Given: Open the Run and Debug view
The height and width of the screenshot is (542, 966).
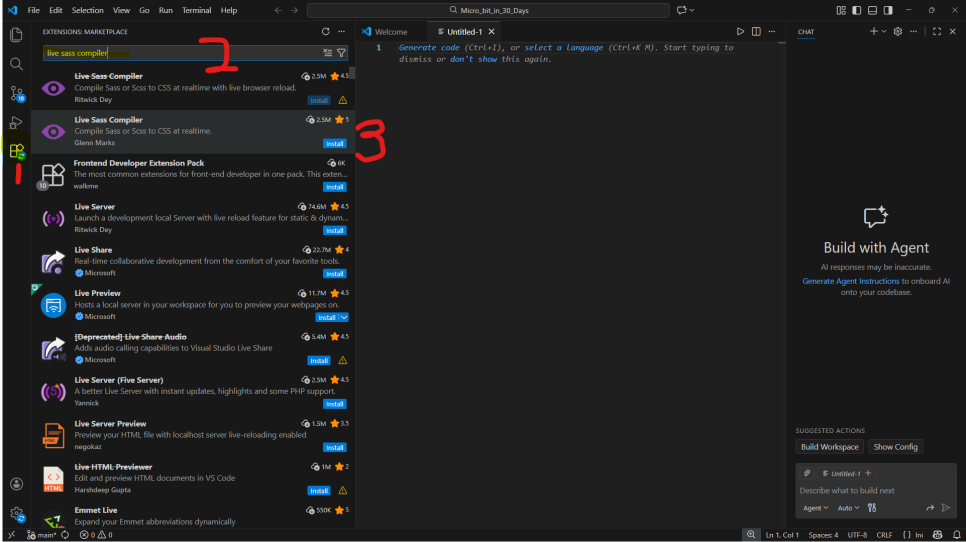Looking at the screenshot, I should (16, 123).
